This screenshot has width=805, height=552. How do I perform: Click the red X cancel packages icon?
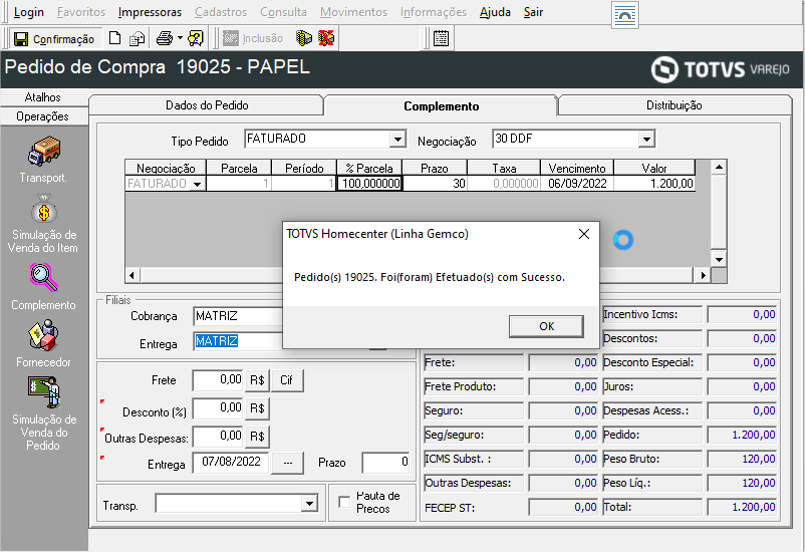tap(326, 38)
